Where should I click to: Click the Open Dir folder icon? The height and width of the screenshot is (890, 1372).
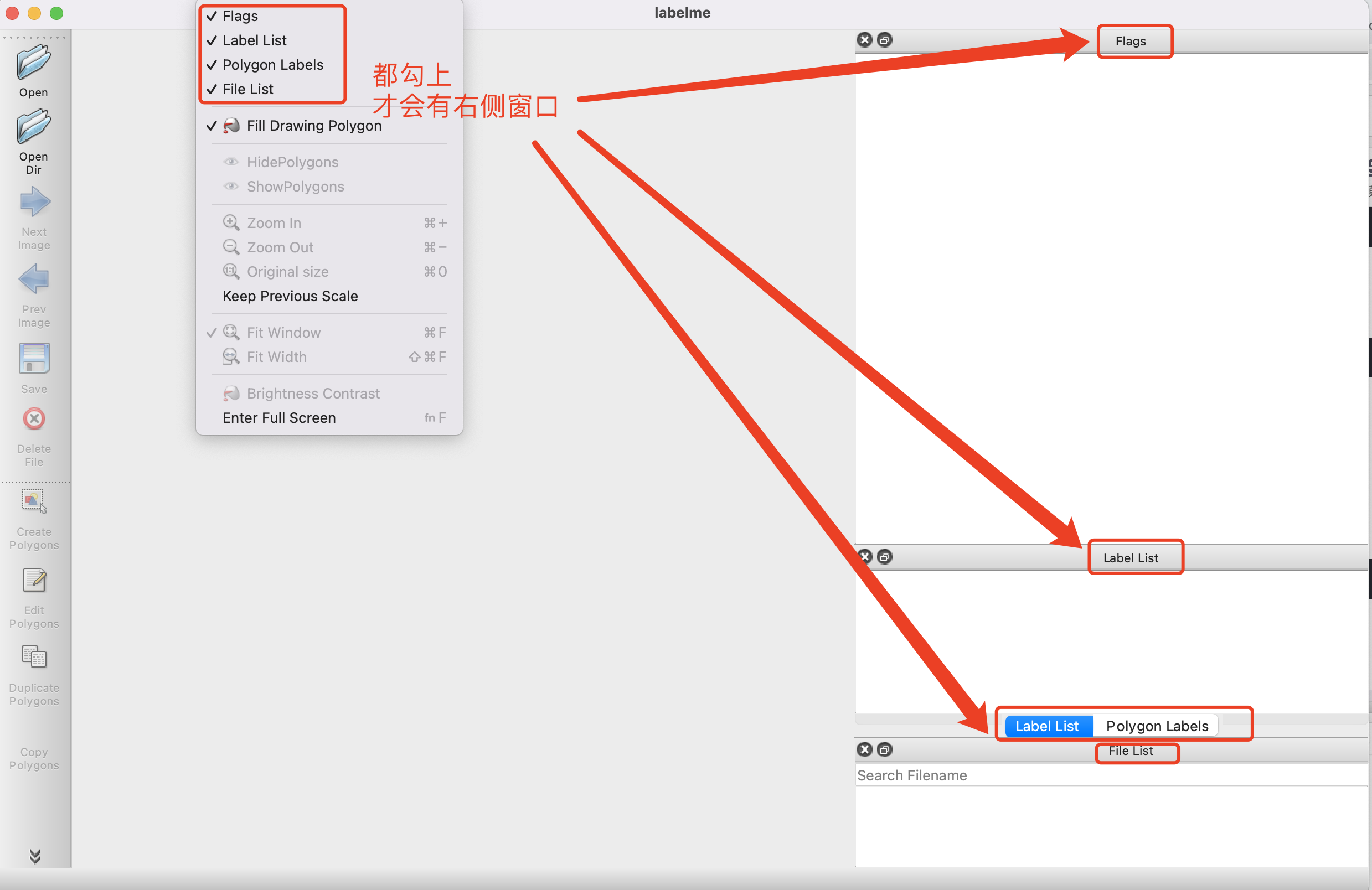33,126
